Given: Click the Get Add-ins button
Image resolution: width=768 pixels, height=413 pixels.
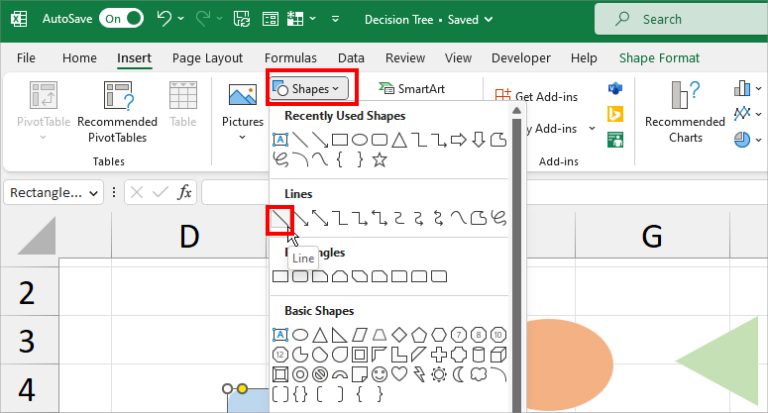Looking at the screenshot, I should (536, 97).
